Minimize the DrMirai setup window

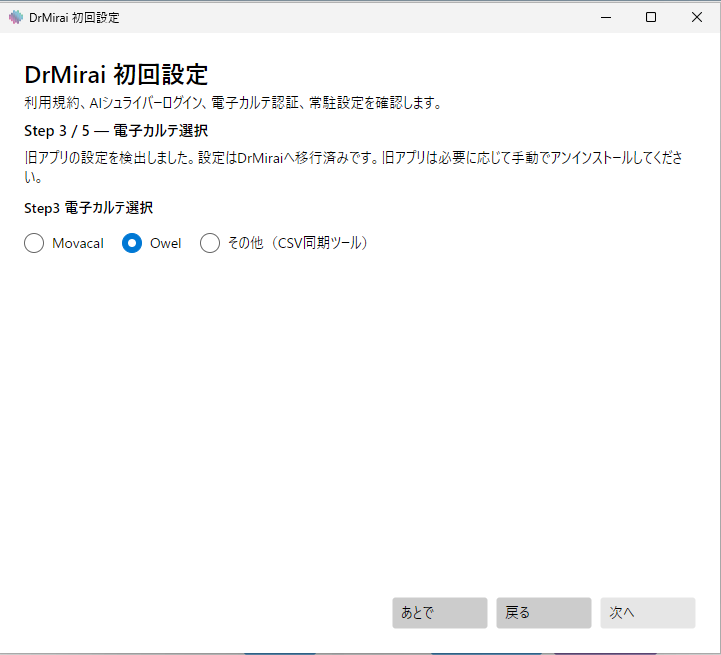tap(606, 17)
